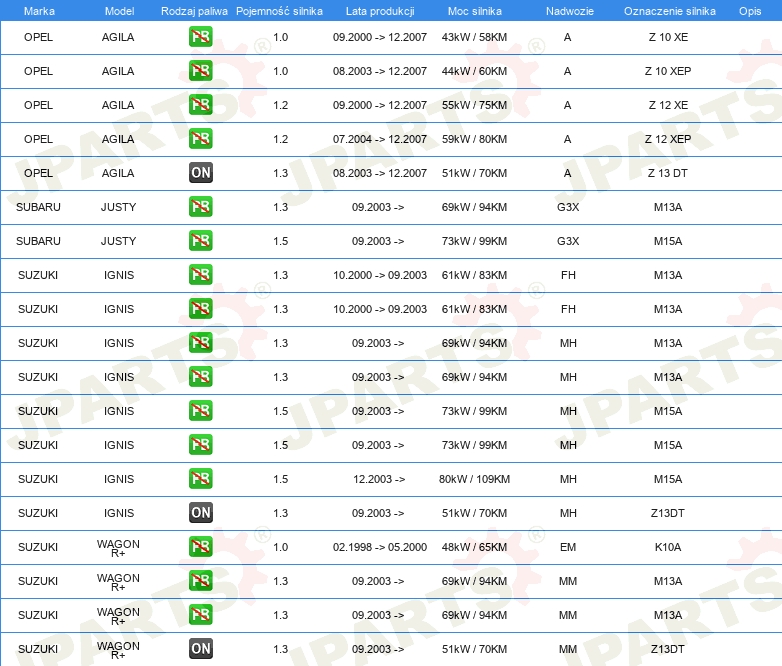Click AGILA model in Z 13 DT row
Screen dimensions: 782x666
[118, 173]
